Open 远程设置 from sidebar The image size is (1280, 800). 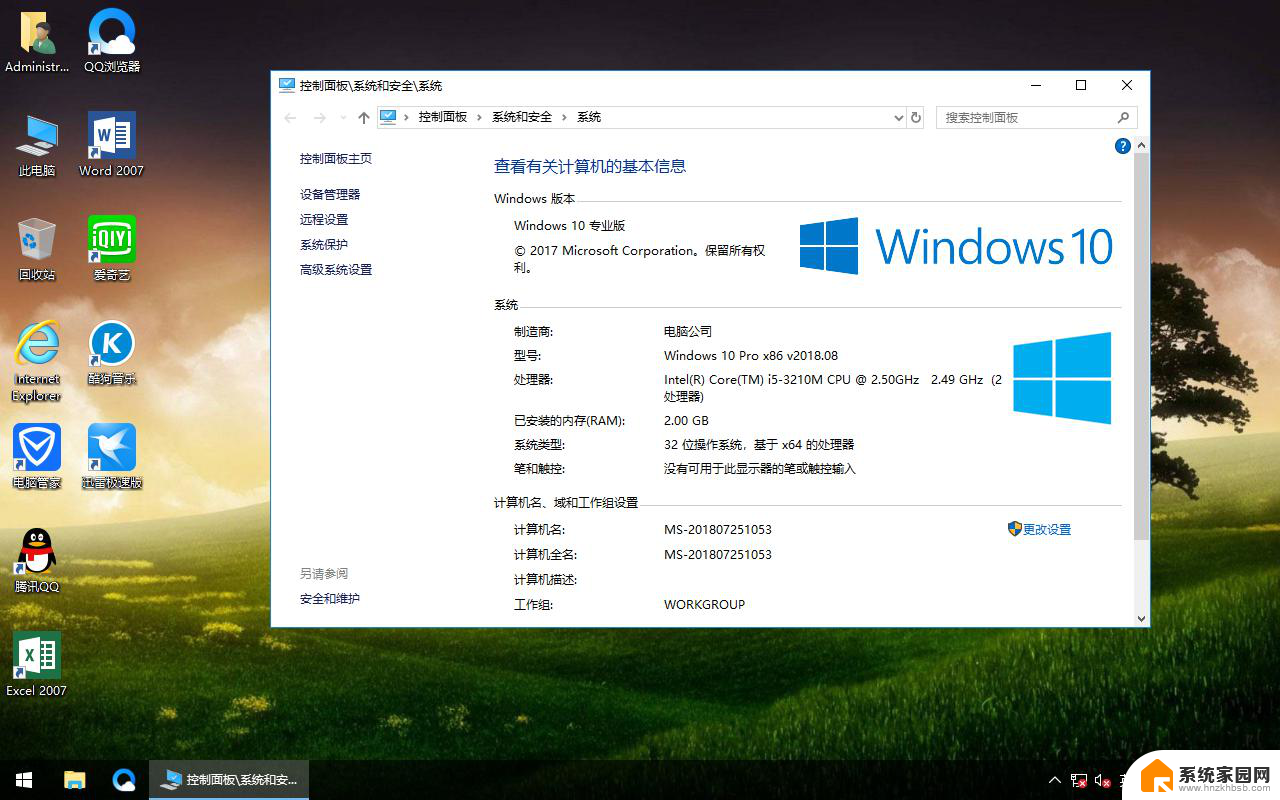pos(324,220)
